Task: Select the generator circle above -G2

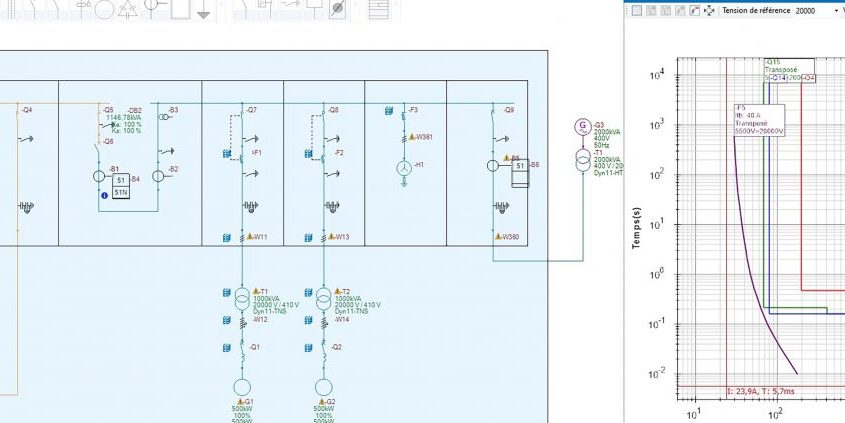Action: [323, 387]
